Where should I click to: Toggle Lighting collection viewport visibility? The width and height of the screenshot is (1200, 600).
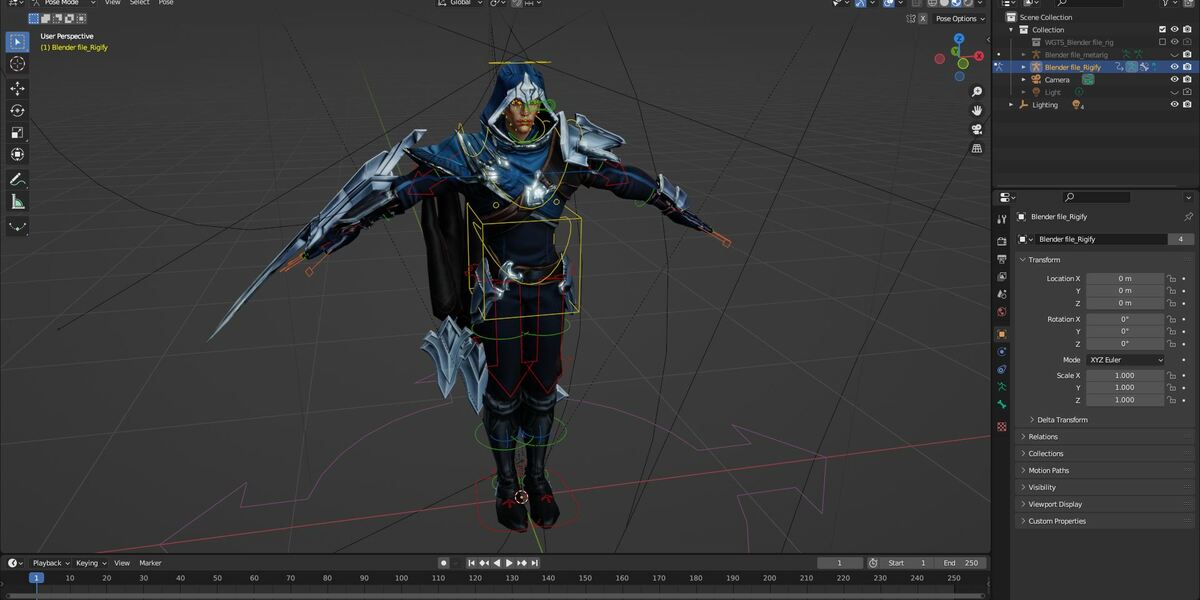pyautogui.click(x=1174, y=105)
